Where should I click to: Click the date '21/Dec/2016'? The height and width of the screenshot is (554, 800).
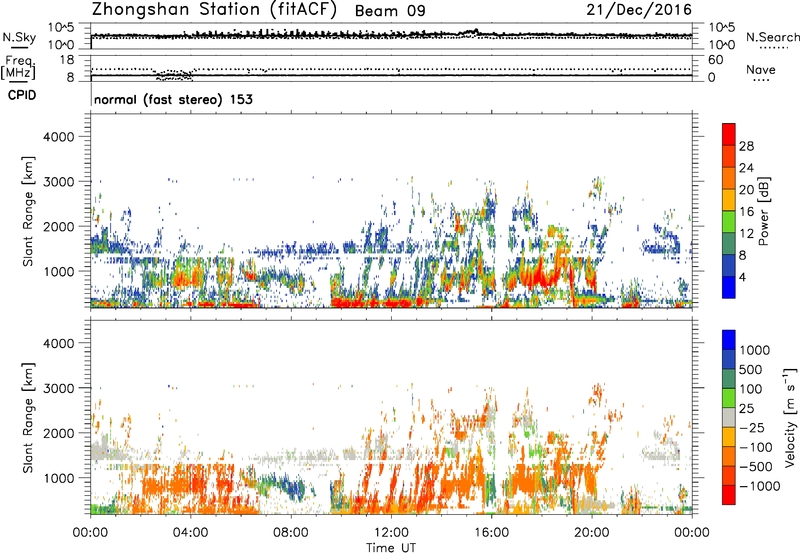639,10
